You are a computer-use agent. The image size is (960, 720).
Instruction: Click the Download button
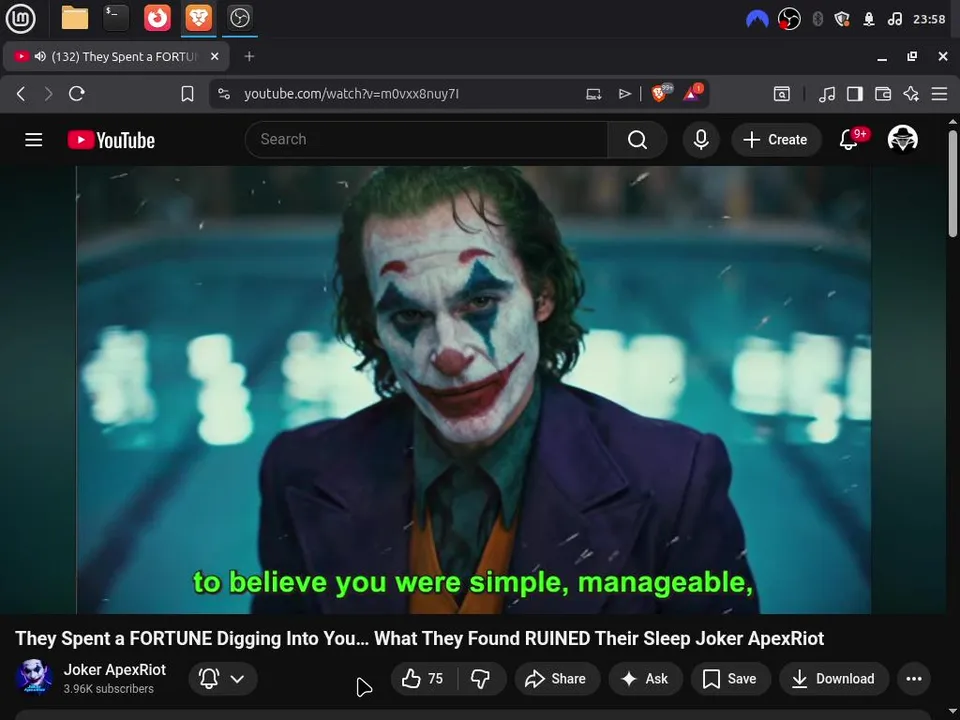(834, 678)
